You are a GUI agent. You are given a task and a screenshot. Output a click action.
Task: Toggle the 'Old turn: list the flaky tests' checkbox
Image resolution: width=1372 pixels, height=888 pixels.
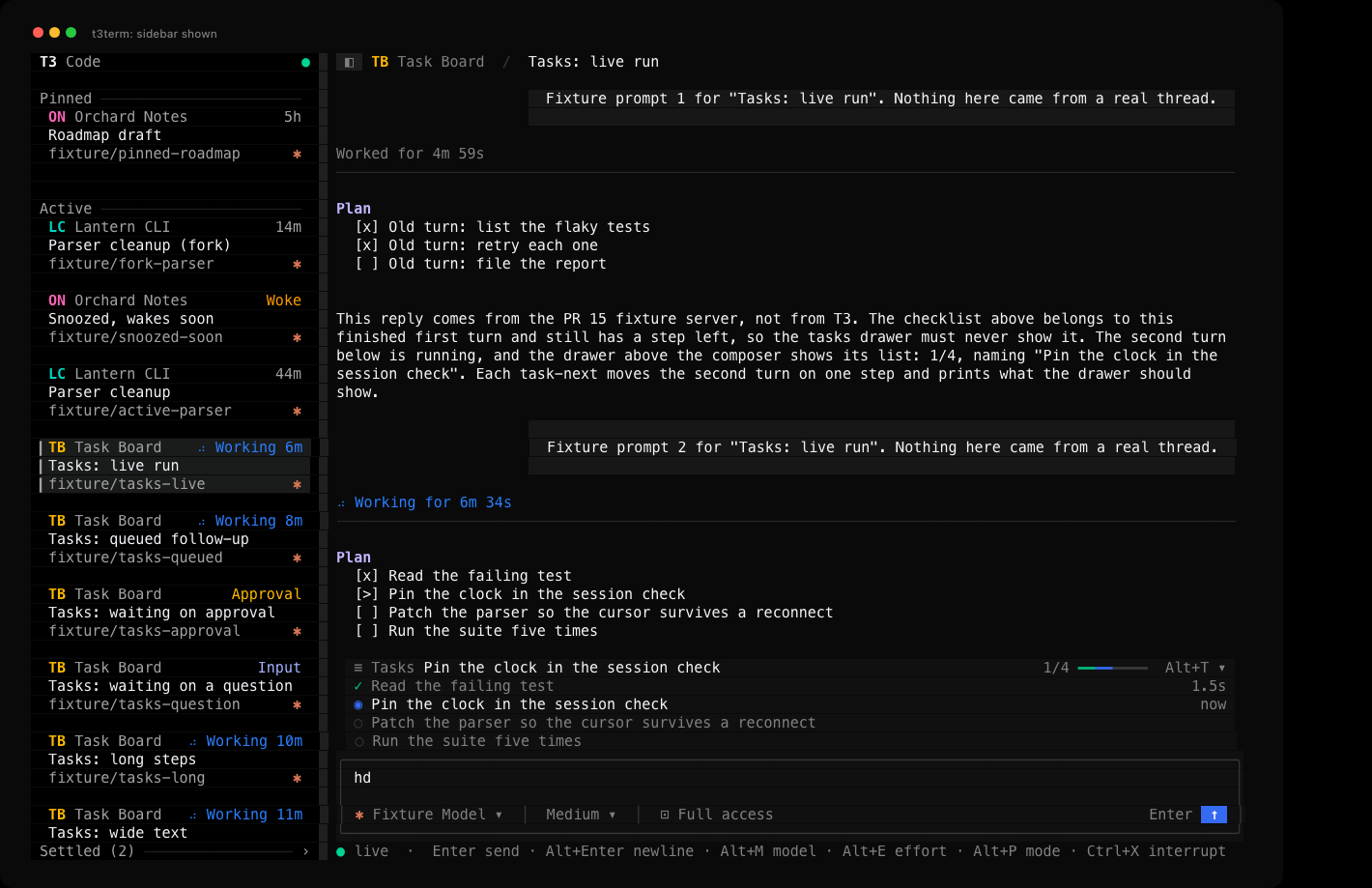tap(367, 227)
